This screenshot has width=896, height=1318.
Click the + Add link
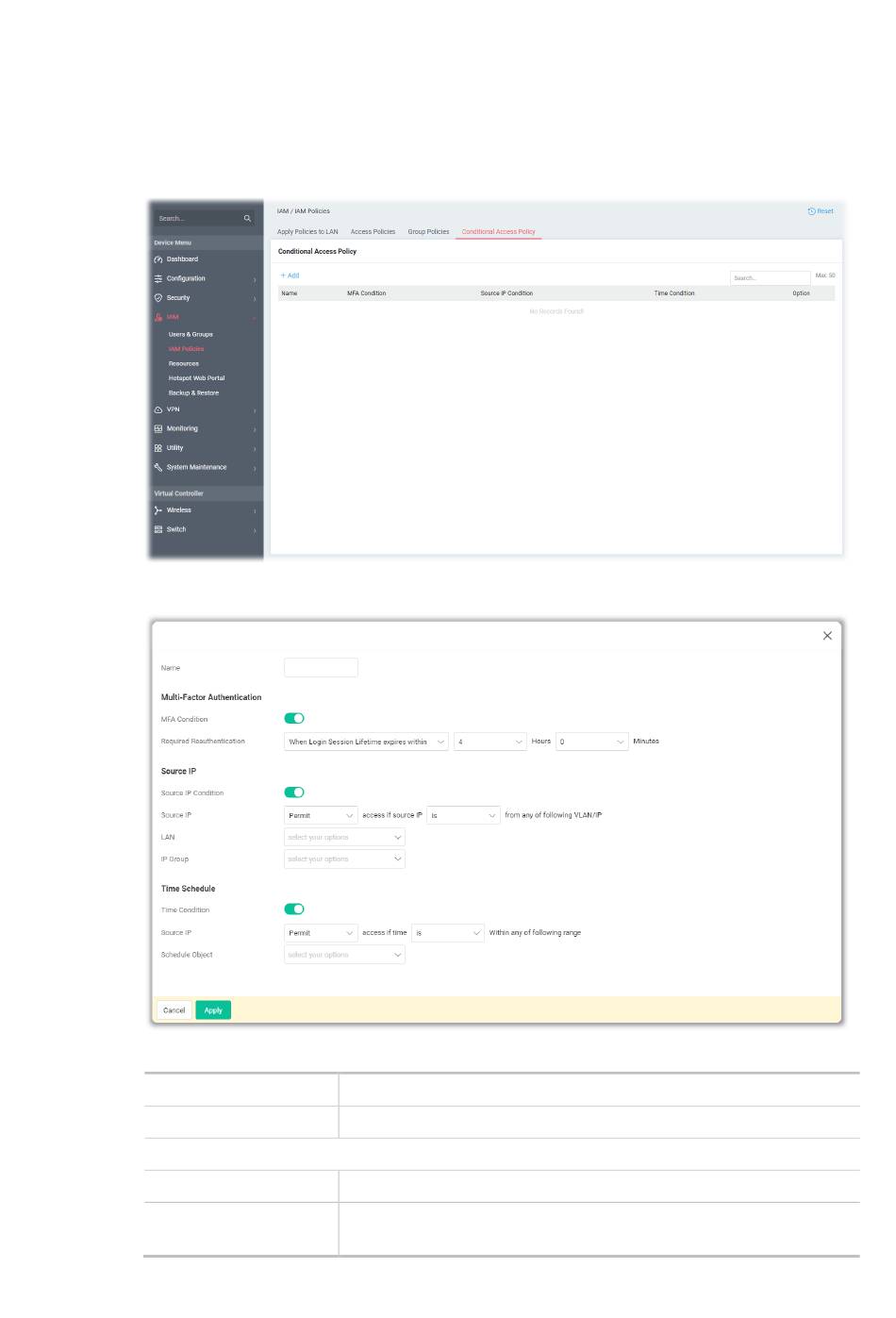click(x=290, y=275)
